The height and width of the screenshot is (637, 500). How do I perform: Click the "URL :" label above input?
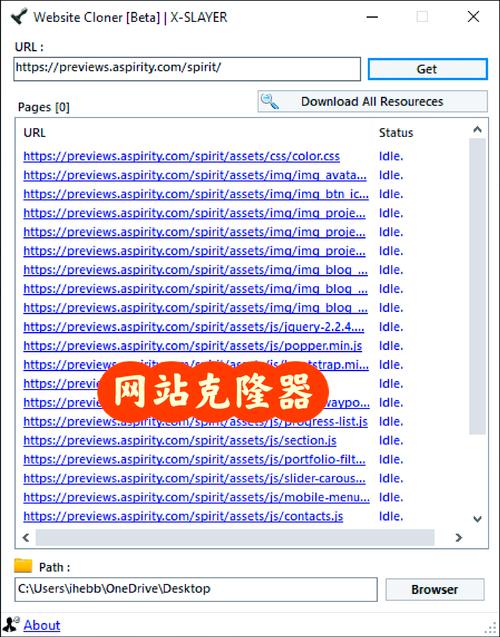tap(29, 47)
